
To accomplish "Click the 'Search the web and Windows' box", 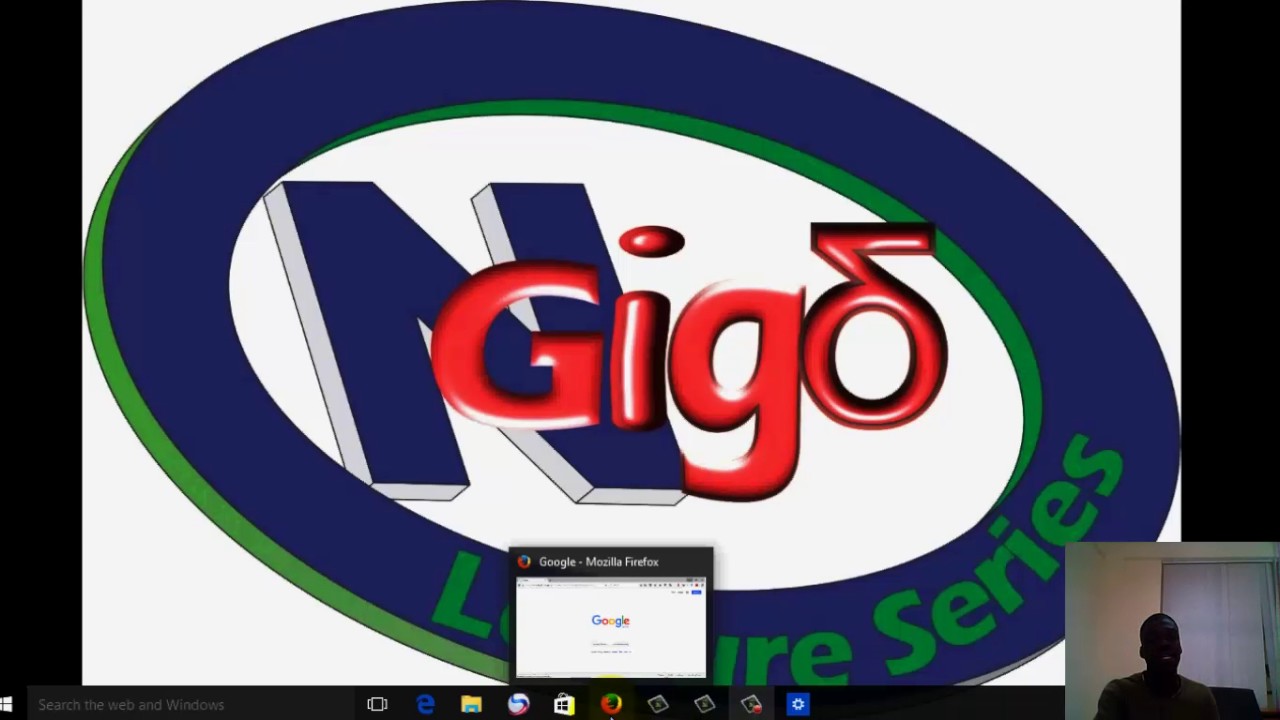I will point(190,704).
